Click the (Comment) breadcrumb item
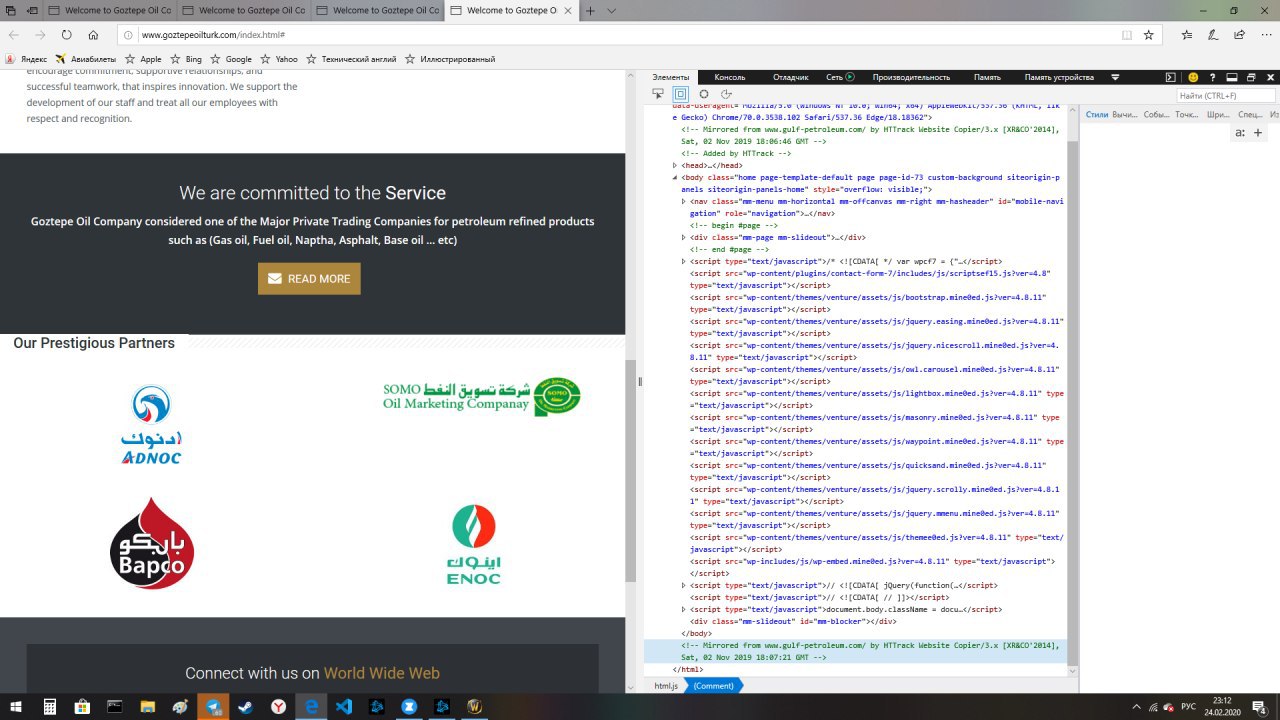Viewport: 1280px width, 720px height. click(713, 686)
